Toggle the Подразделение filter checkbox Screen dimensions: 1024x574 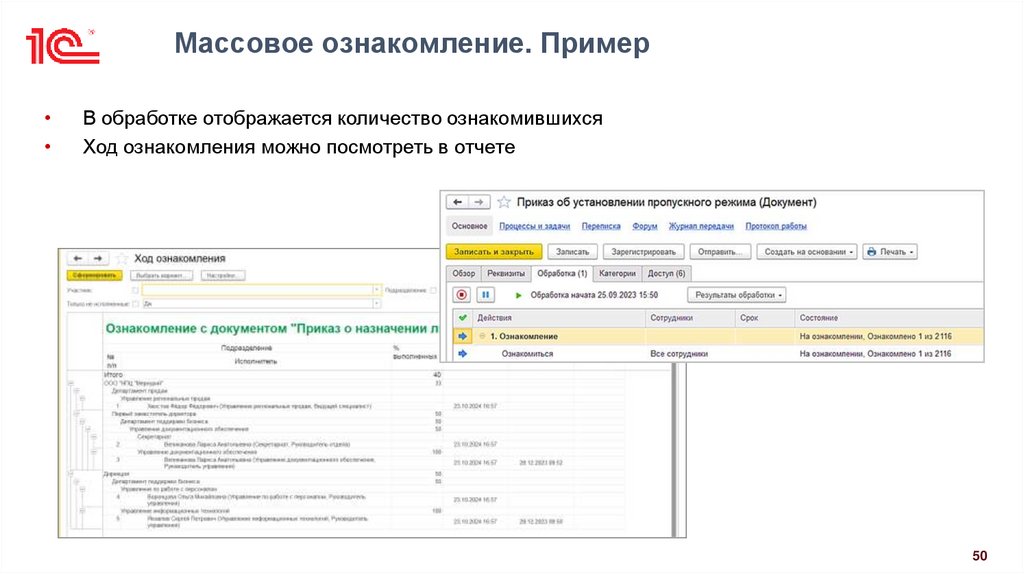pos(434,290)
